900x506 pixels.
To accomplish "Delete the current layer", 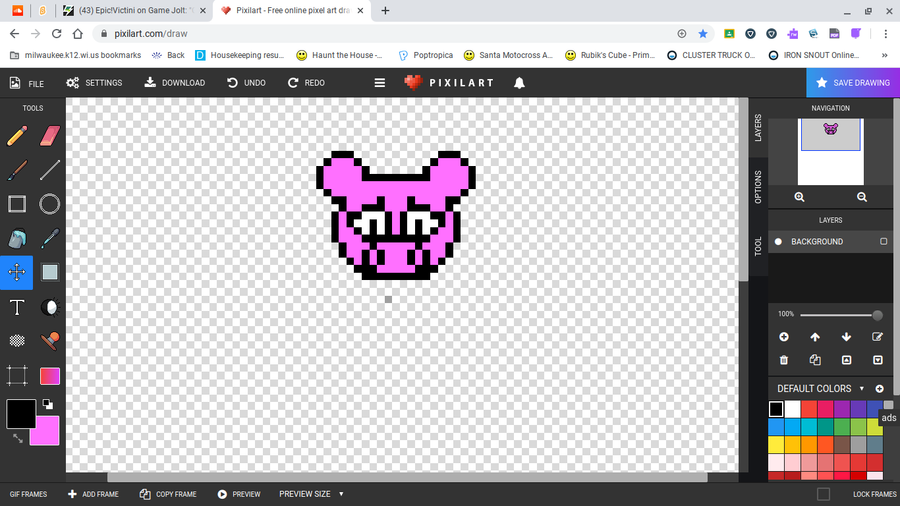I will pos(784,360).
